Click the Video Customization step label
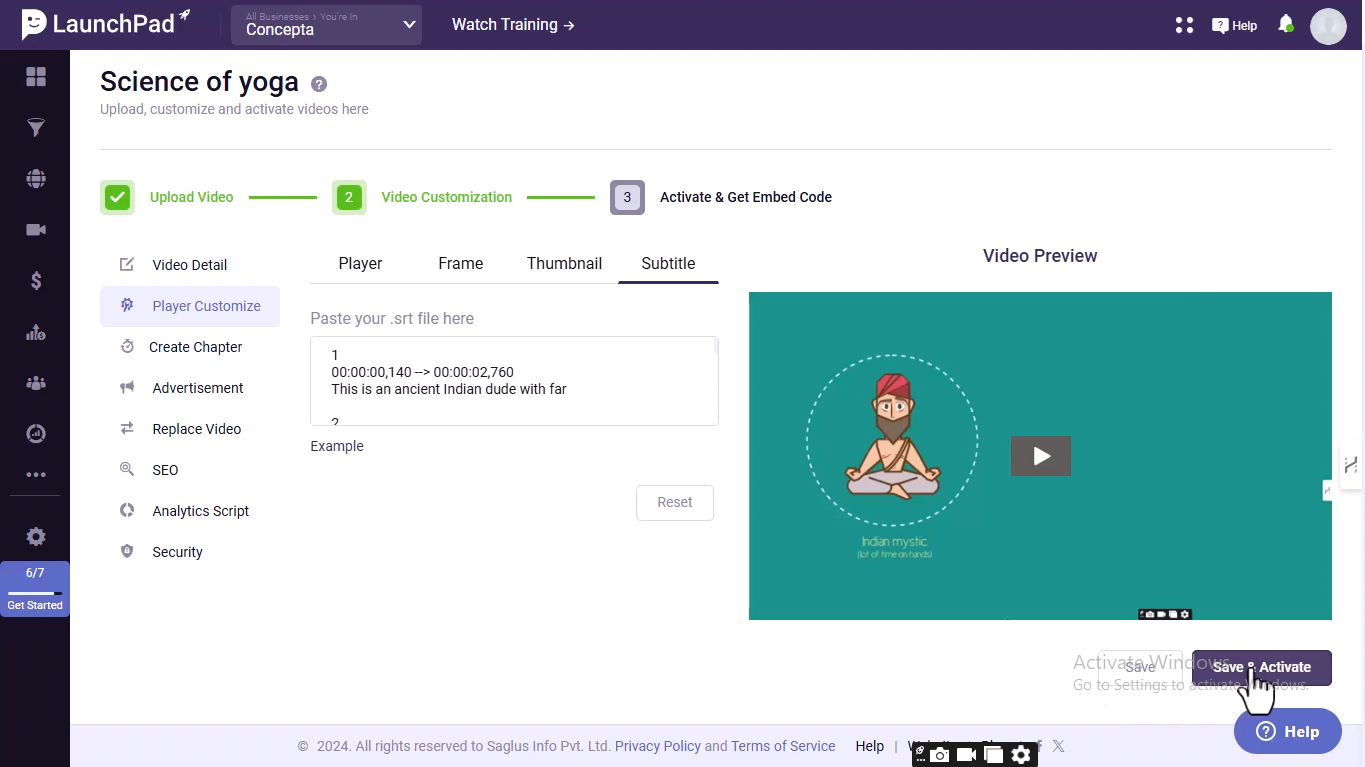Image resolution: width=1365 pixels, height=767 pixels. point(447,197)
